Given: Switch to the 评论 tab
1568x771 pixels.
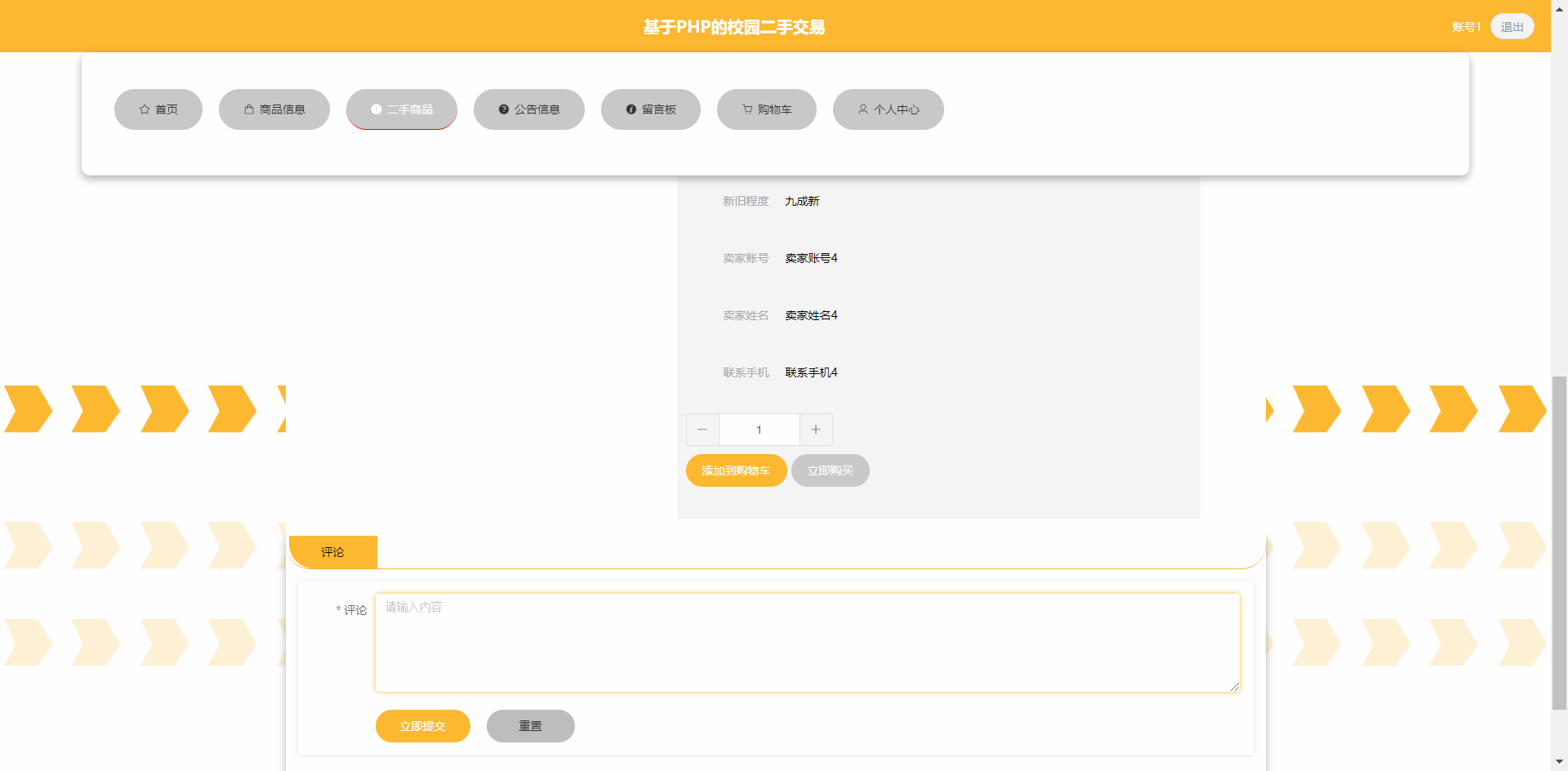Looking at the screenshot, I should [332, 552].
